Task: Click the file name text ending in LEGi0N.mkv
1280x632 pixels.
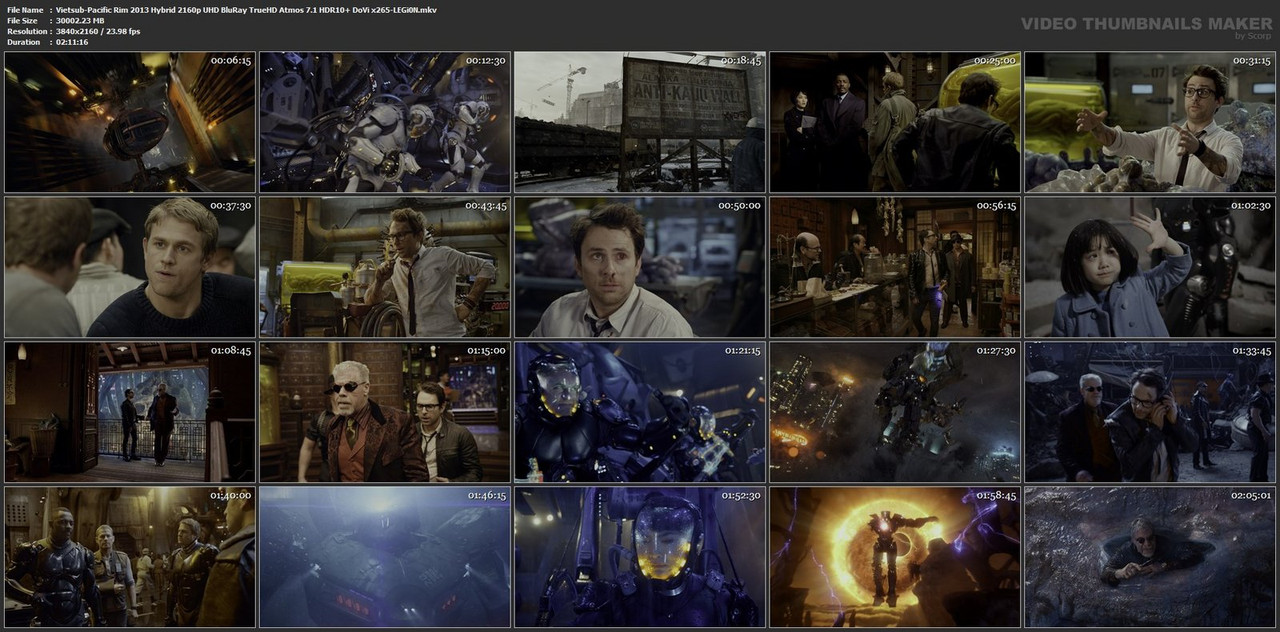Action: point(246,10)
